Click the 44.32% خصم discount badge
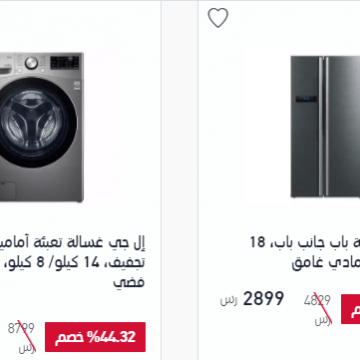This screenshot has width=360, height=360. click(x=95, y=337)
